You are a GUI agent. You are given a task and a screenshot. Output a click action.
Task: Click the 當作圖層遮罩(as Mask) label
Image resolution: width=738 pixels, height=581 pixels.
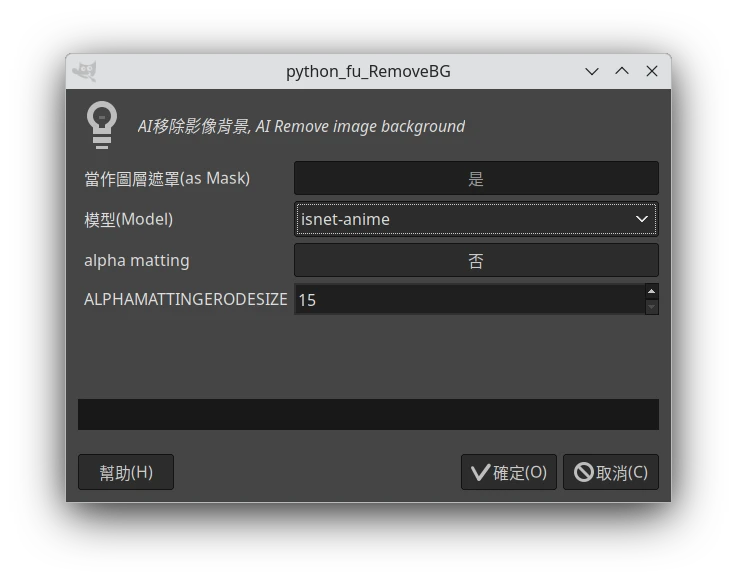pos(167,179)
